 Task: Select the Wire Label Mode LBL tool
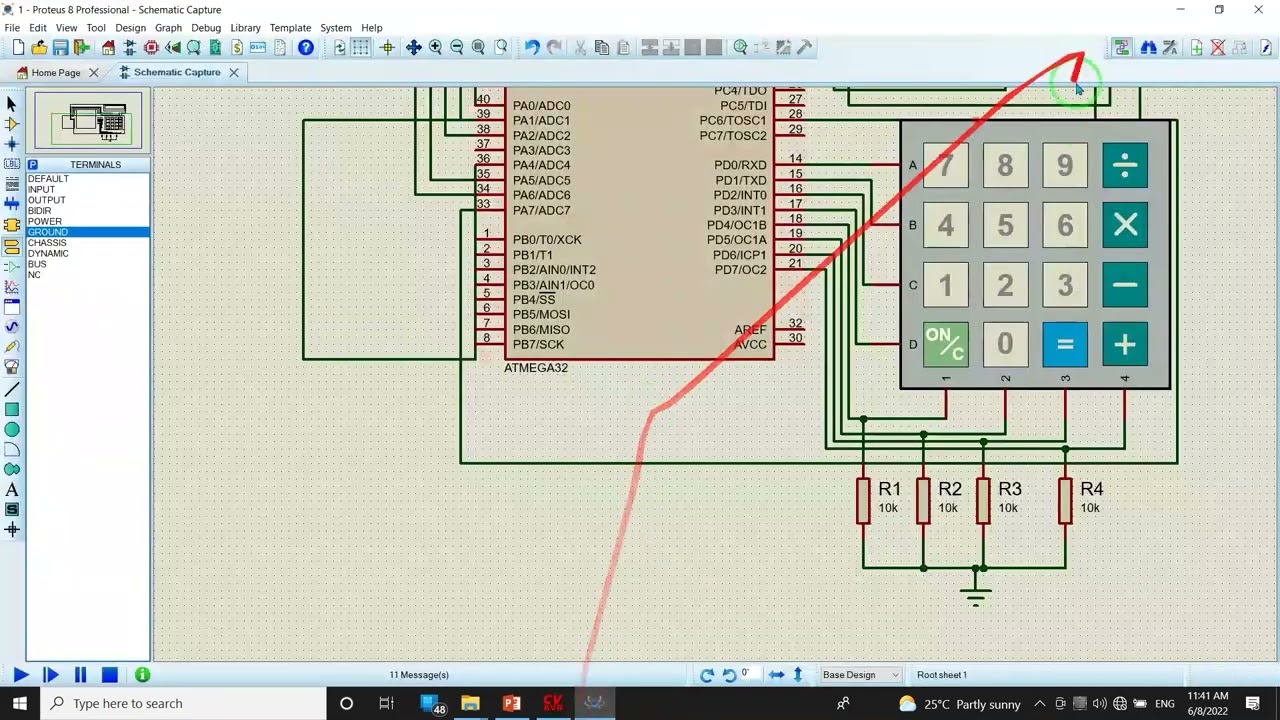[12, 164]
